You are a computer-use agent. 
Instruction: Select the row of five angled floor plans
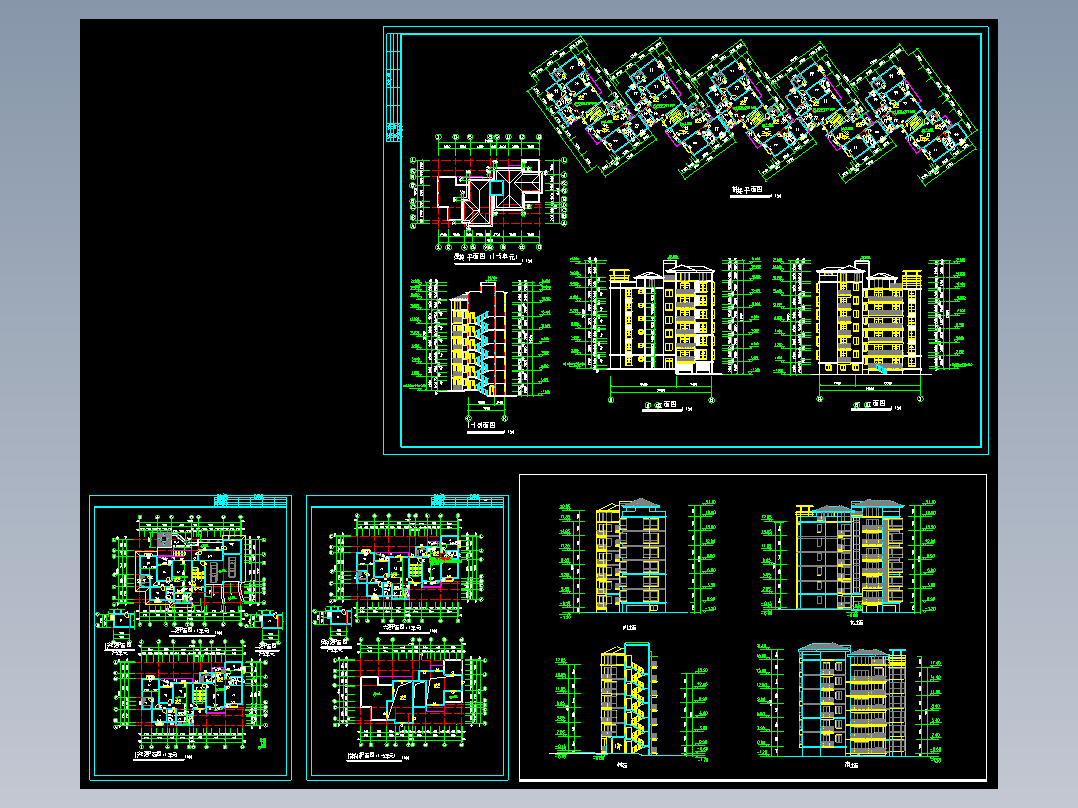coord(752,111)
